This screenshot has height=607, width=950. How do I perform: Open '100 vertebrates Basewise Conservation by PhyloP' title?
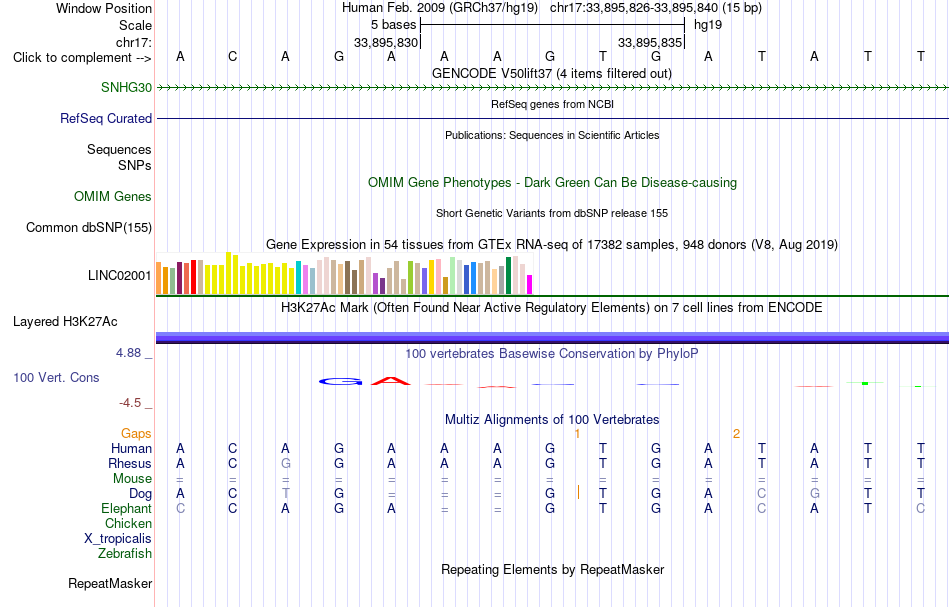click(x=552, y=353)
